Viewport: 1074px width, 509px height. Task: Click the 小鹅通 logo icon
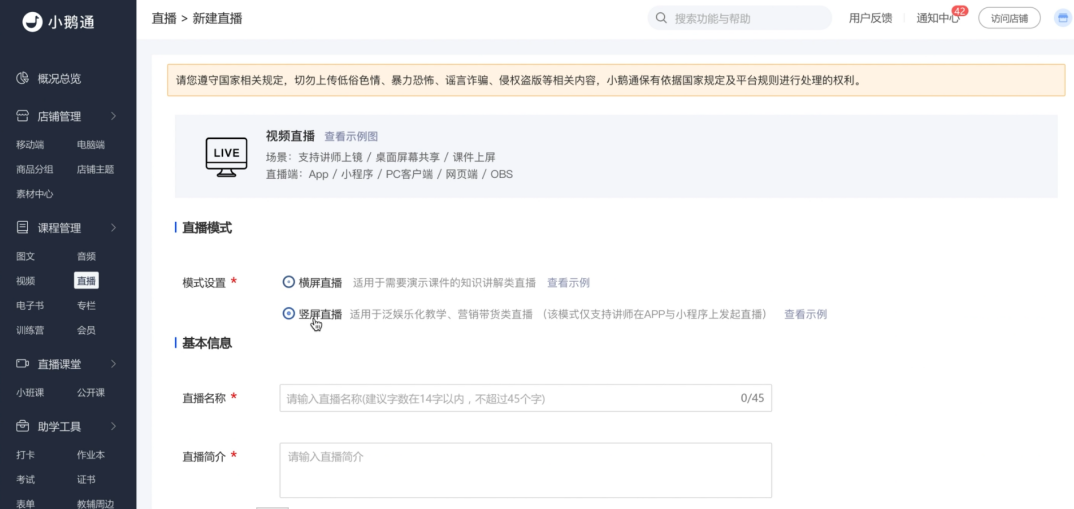32,21
